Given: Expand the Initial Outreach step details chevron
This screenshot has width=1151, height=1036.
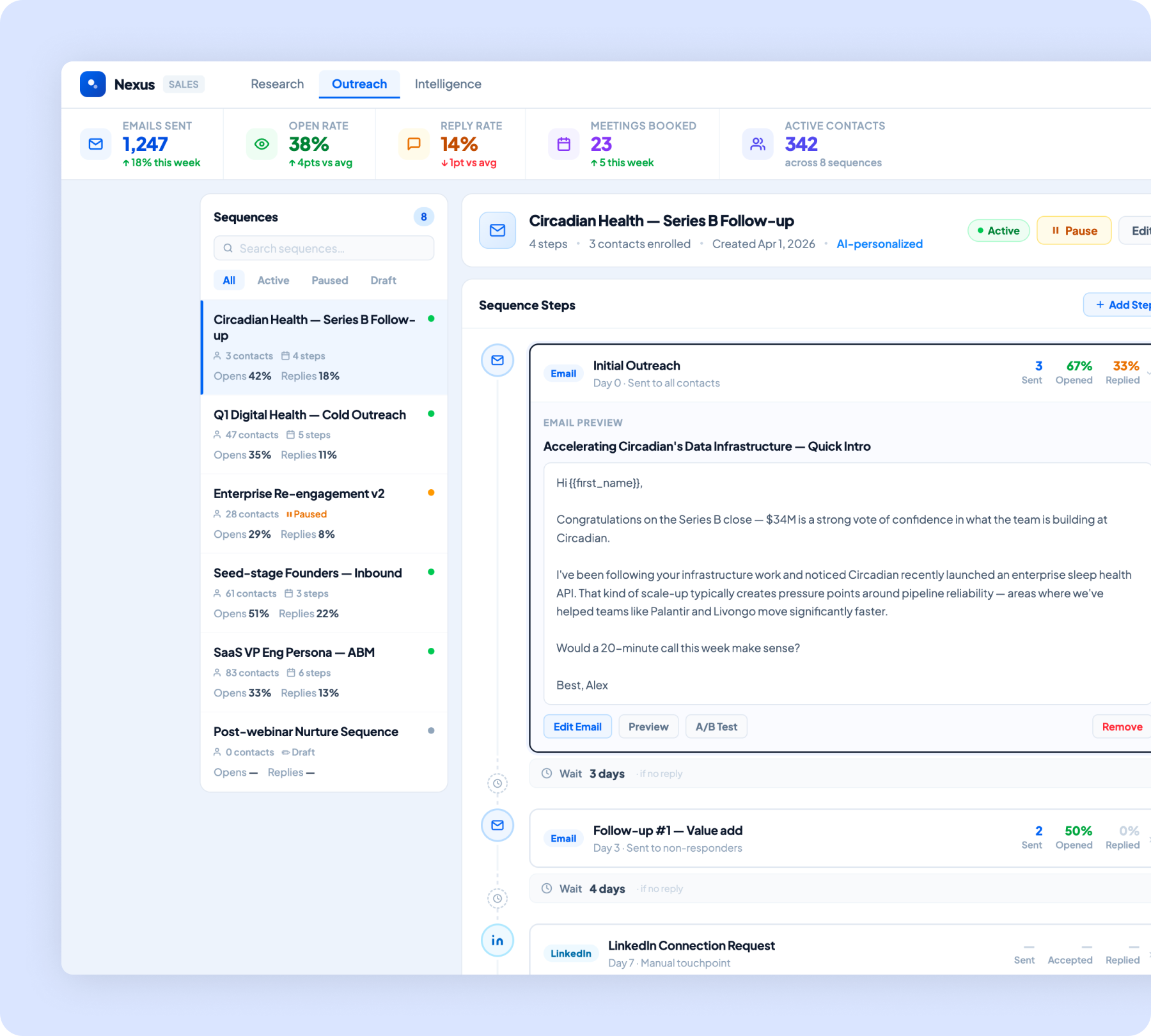Looking at the screenshot, I should coord(1148,373).
